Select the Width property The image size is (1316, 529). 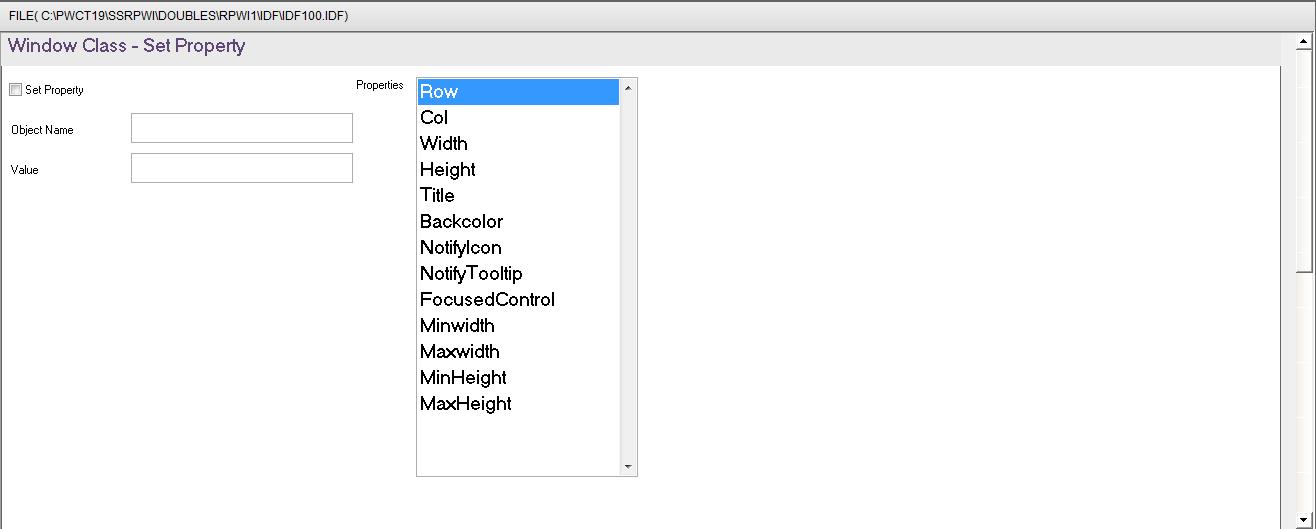[x=518, y=144]
